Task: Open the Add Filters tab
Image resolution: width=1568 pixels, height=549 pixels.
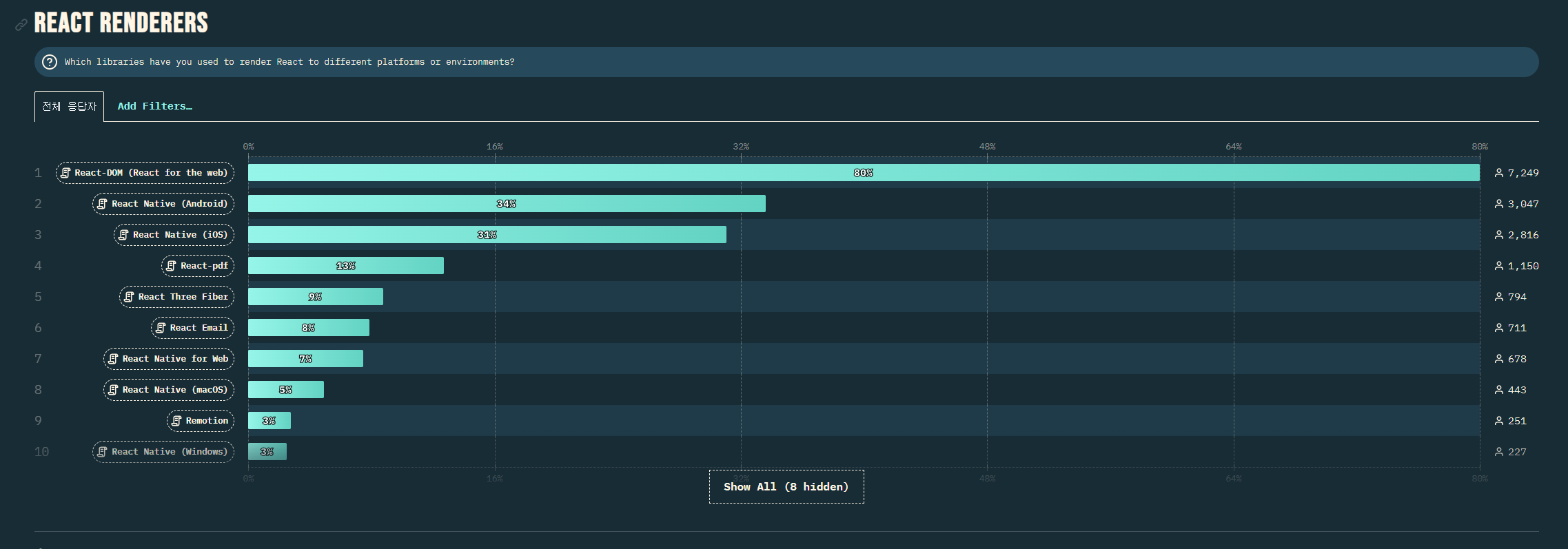Action: point(154,106)
